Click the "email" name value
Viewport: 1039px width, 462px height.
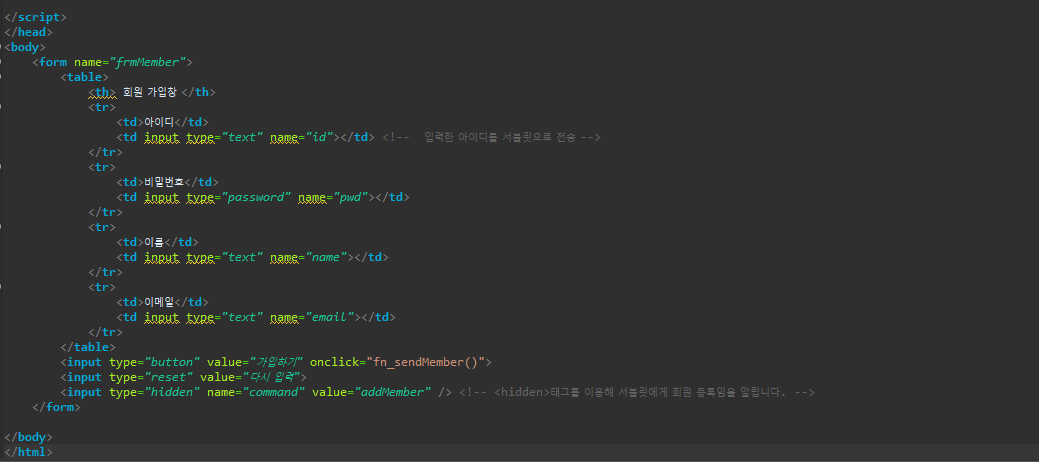[x=329, y=318]
